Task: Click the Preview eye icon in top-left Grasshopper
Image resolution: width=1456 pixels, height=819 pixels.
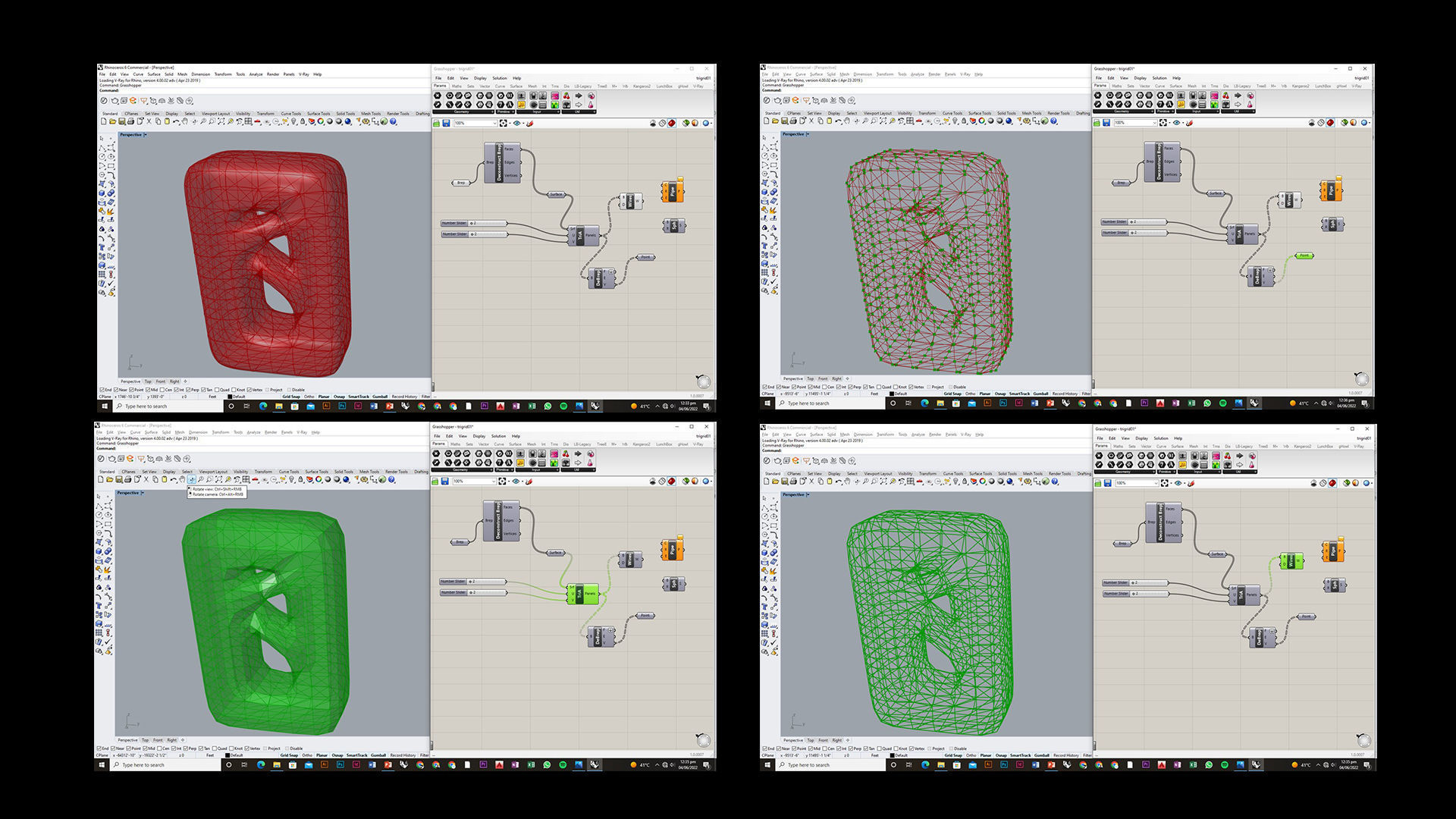Action: (517, 123)
